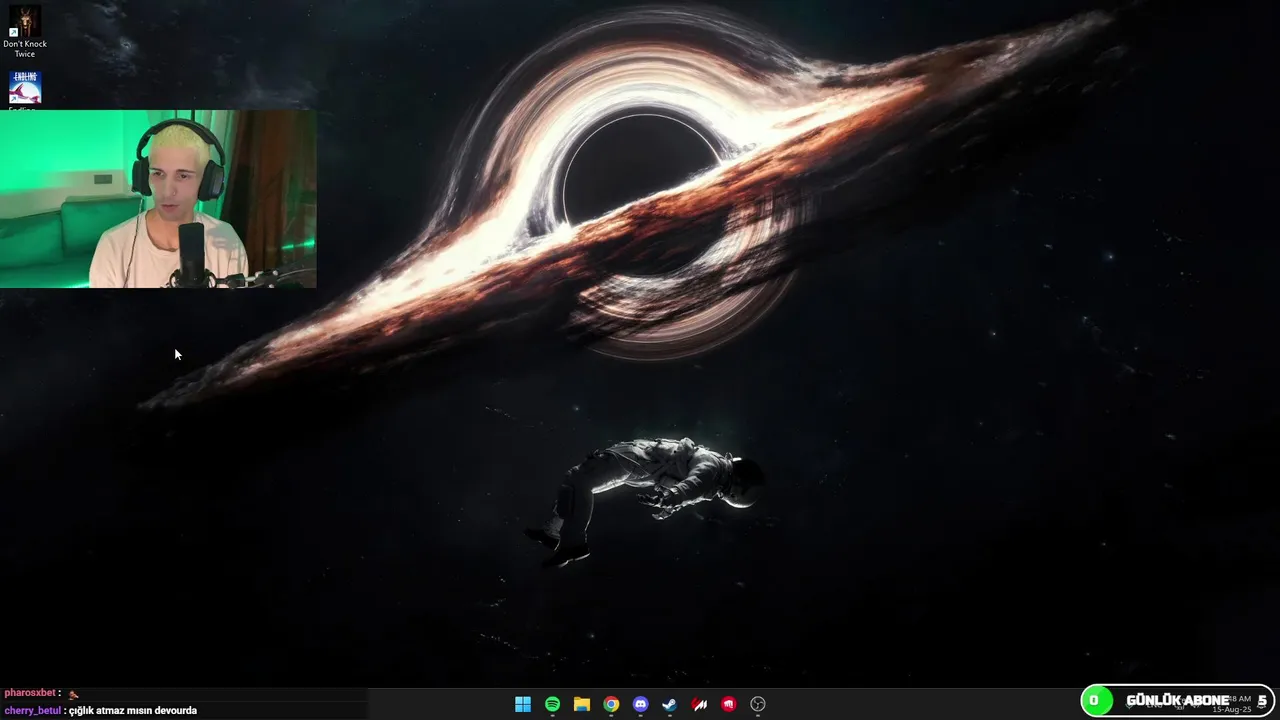Open Steam from the taskbar
Screen dimensions: 1280x720
click(670, 704)
